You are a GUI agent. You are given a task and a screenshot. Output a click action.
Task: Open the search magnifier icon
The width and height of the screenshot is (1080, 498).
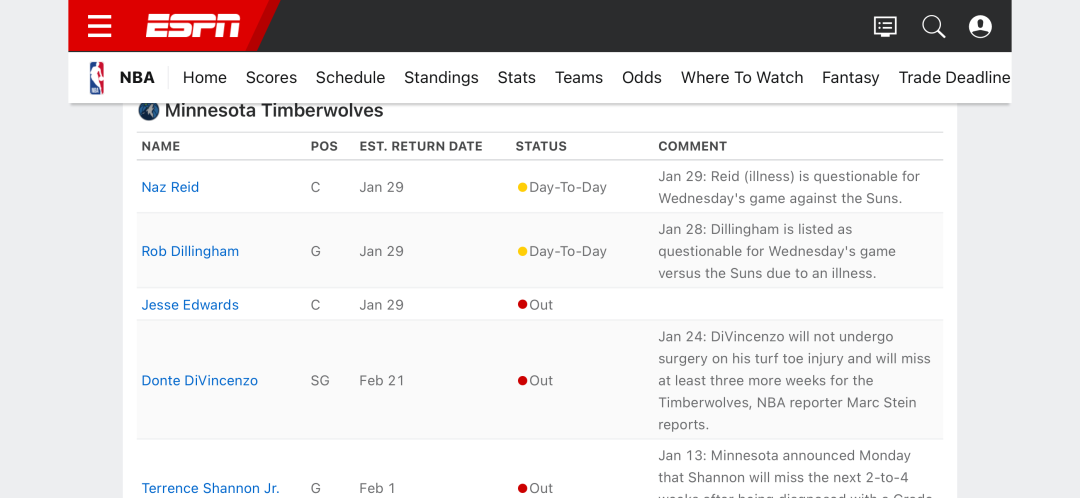click(934, 27)
